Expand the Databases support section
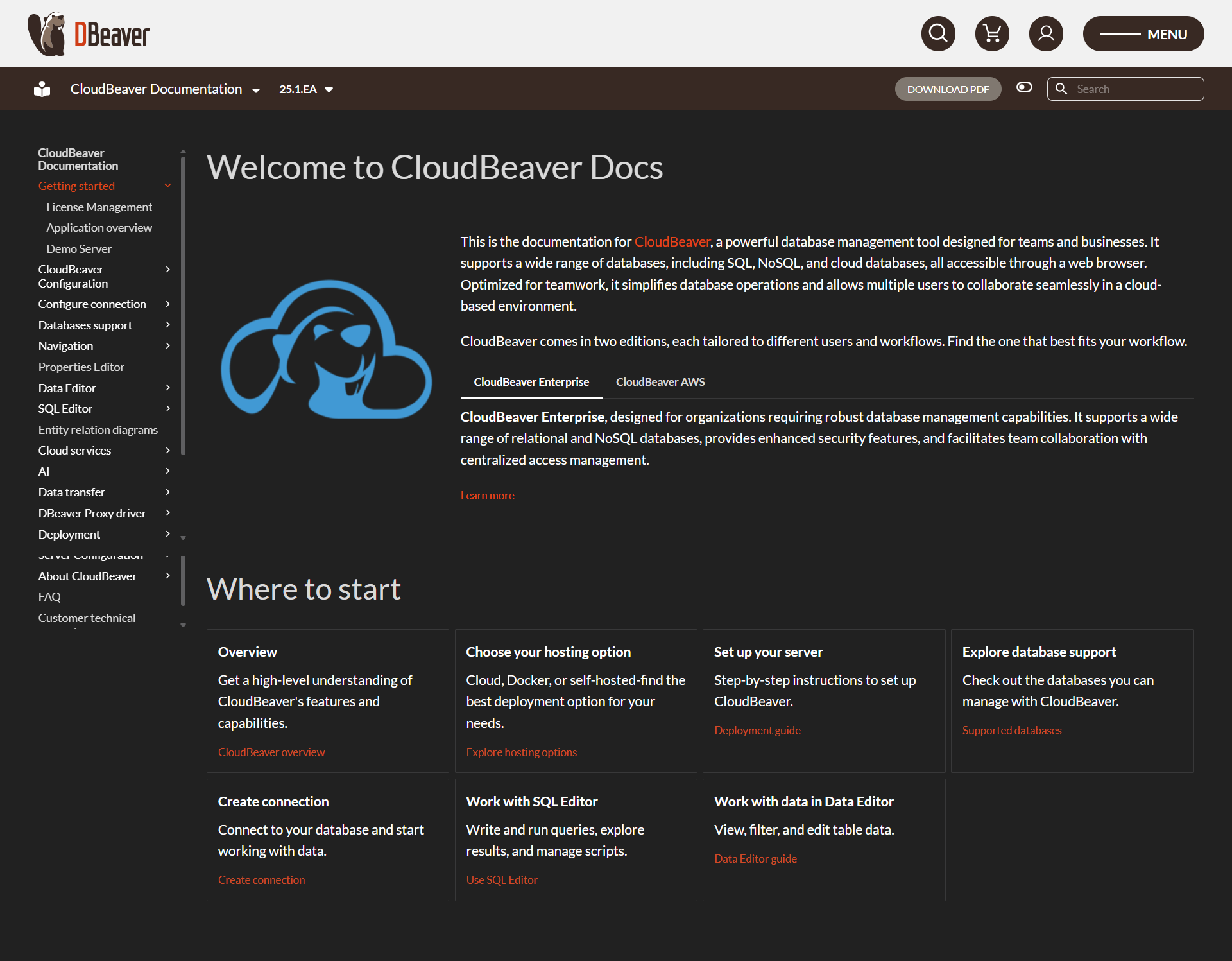 (x=167, y=325)
